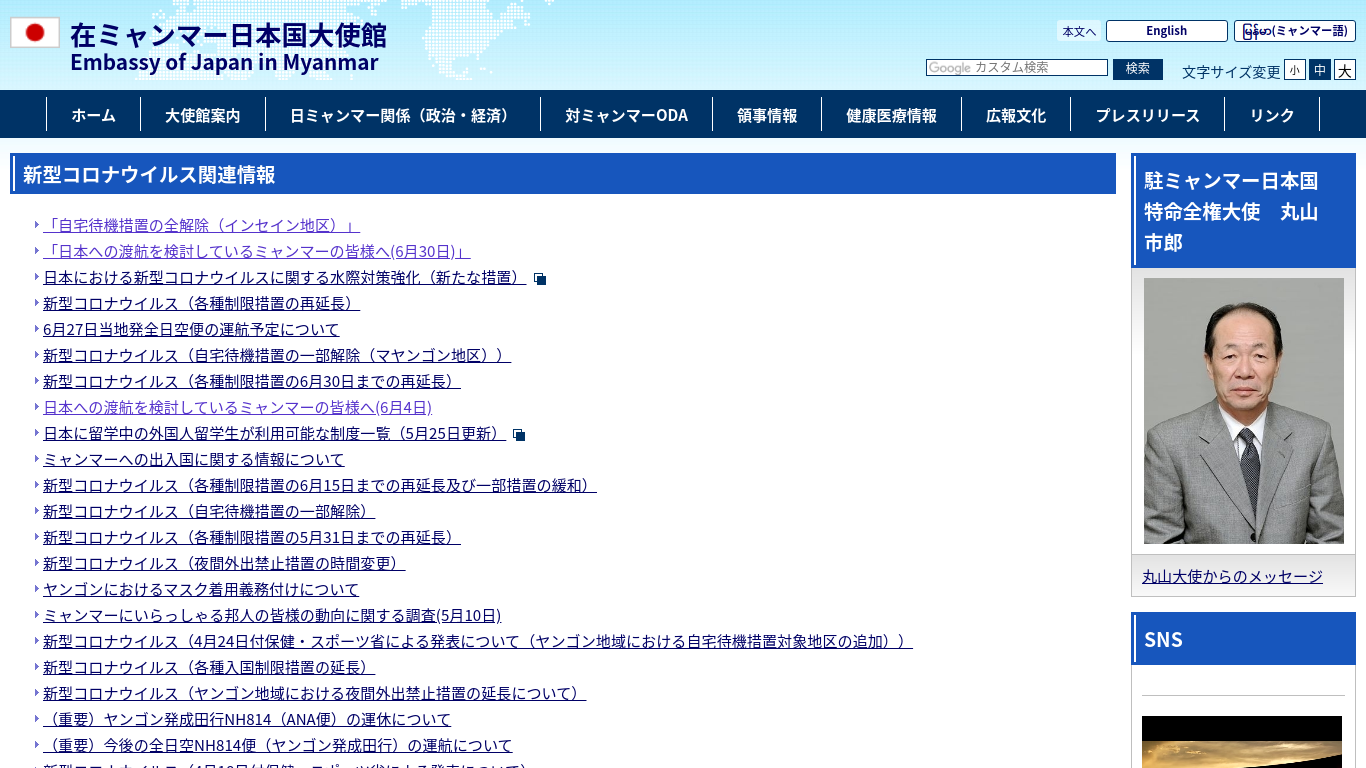The image size is (1366, 768).
Task: Open the ホーム menu item
Action: point(93,115)
